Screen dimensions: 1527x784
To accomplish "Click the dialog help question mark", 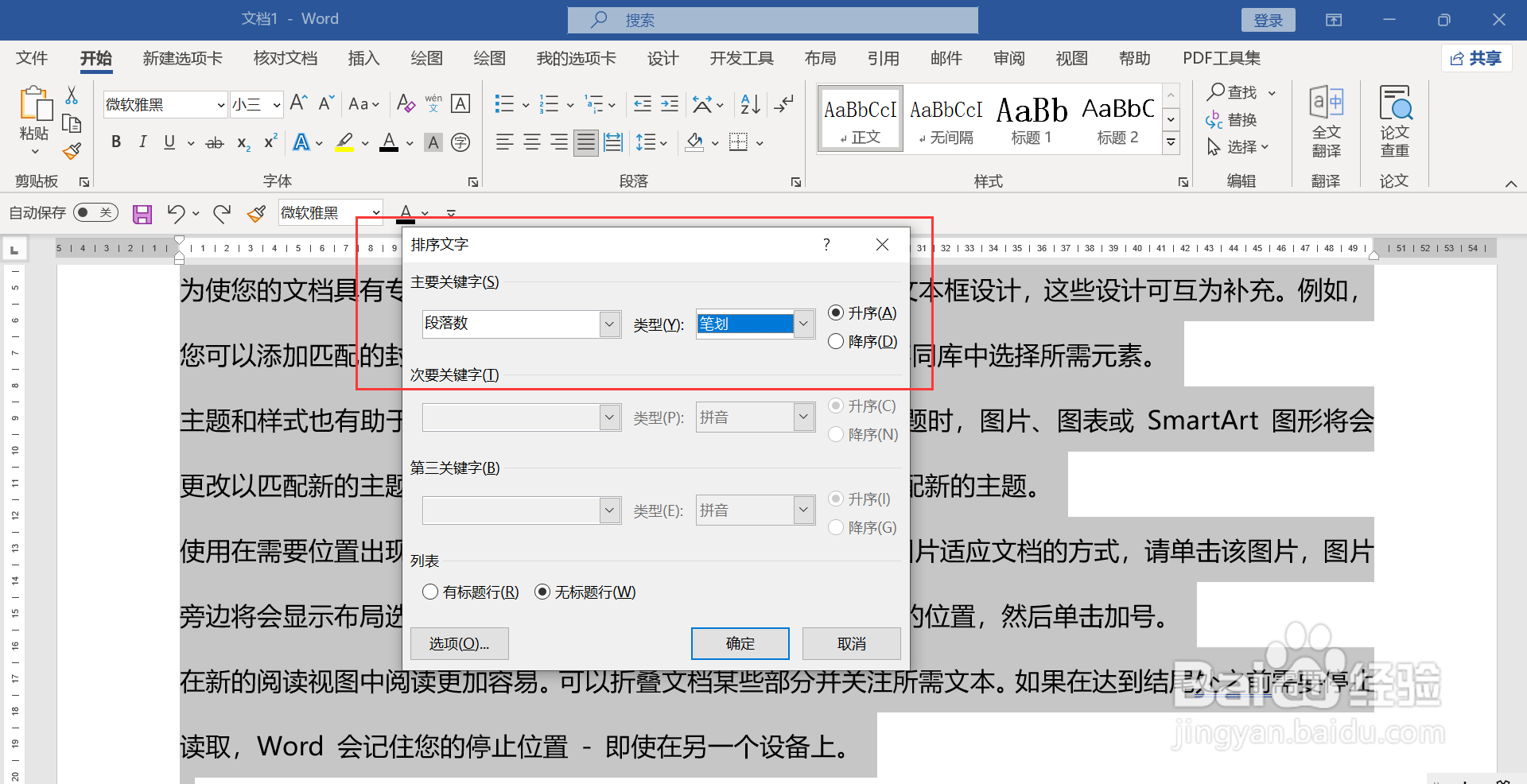I will click(826, 245).
